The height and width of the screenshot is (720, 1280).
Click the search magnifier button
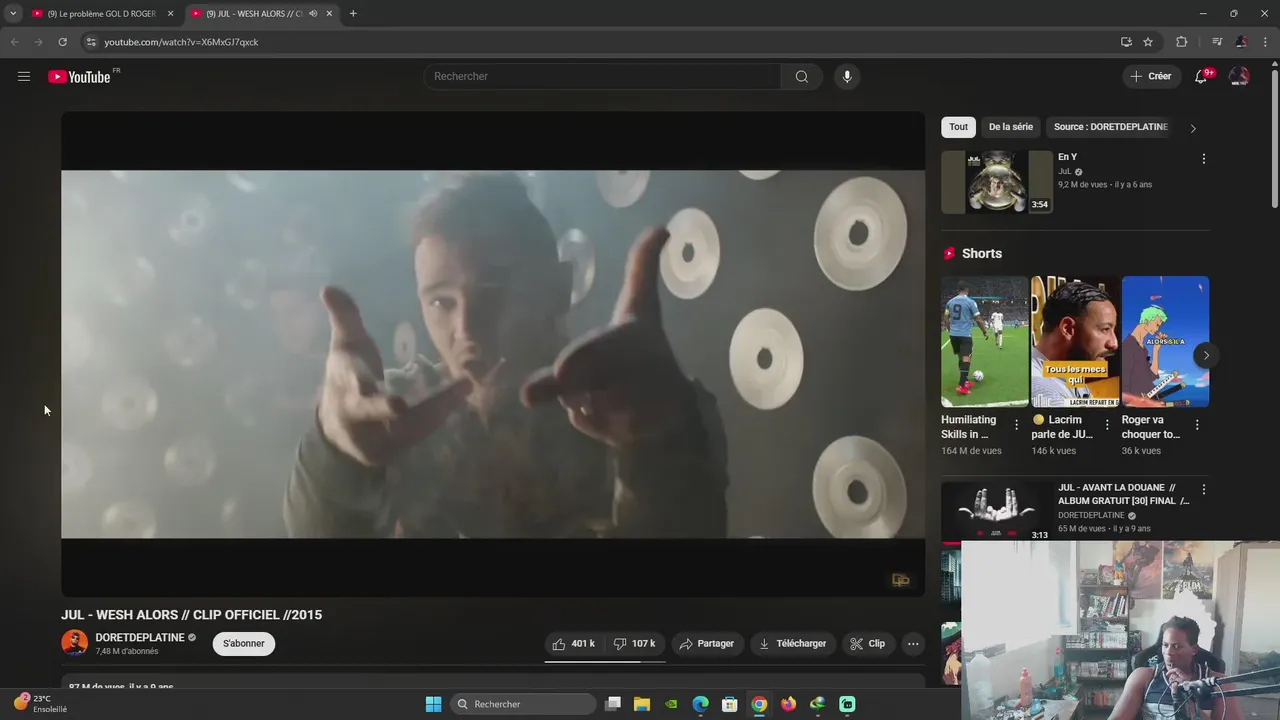pos(802,76)
